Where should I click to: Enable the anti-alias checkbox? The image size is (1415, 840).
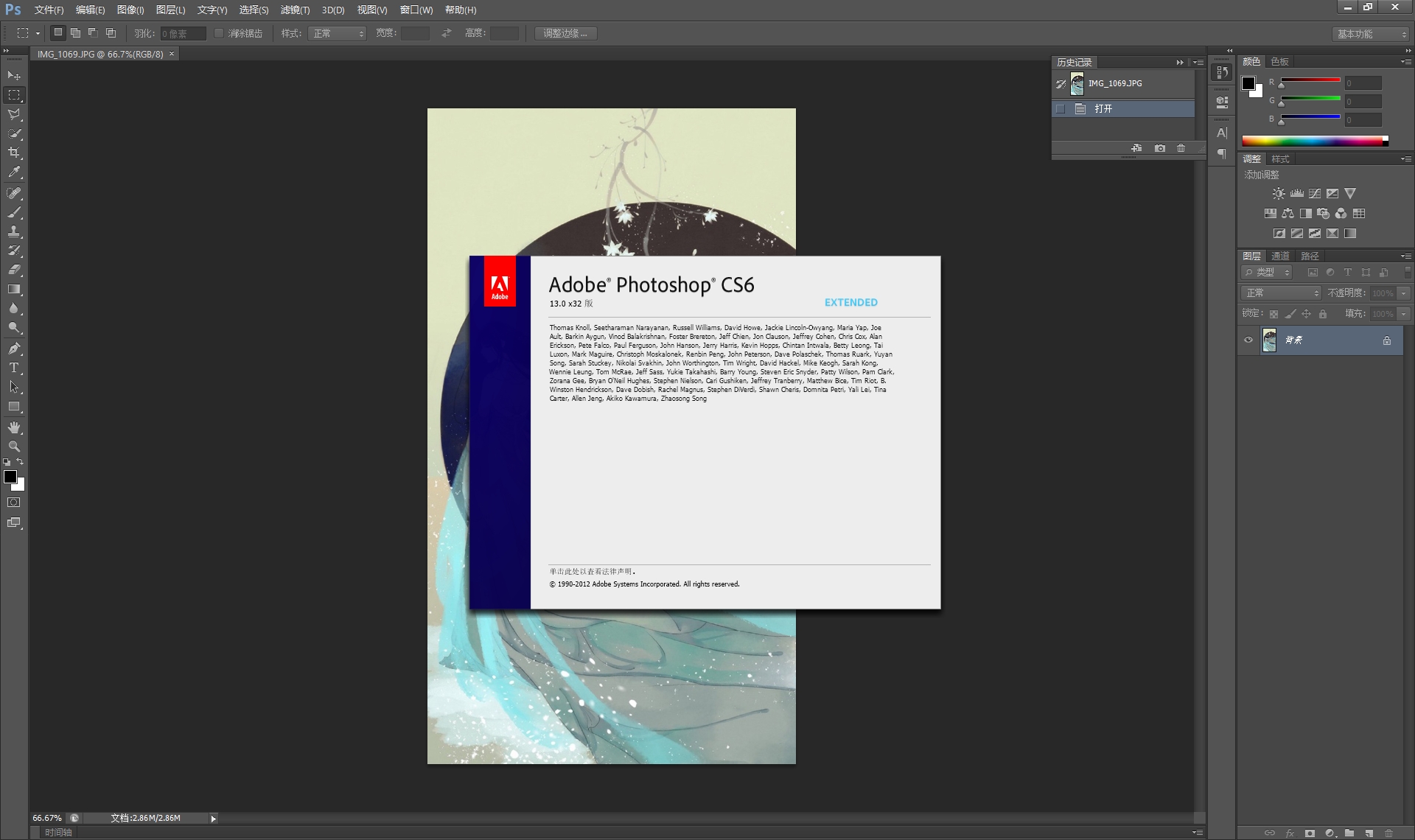point(219,33)
